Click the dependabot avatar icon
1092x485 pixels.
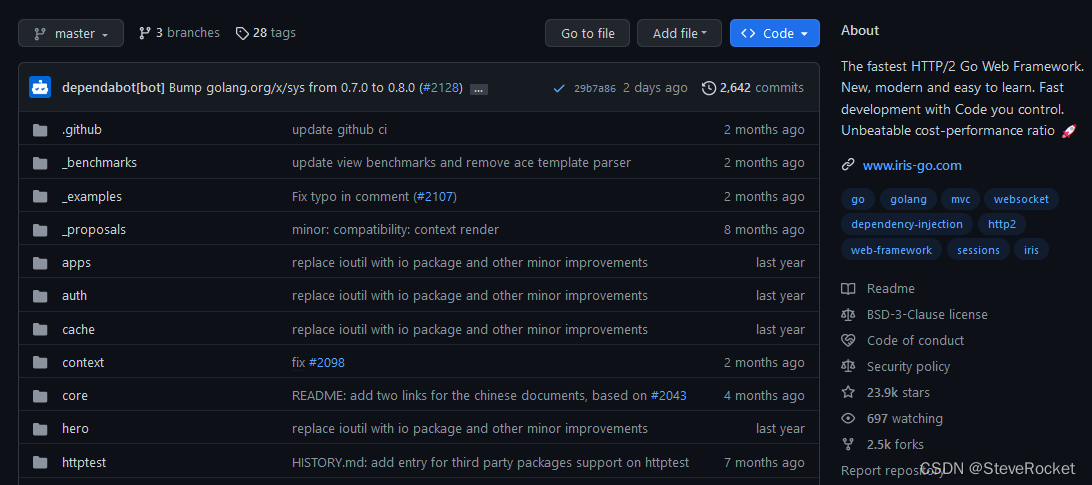[40, 88]
